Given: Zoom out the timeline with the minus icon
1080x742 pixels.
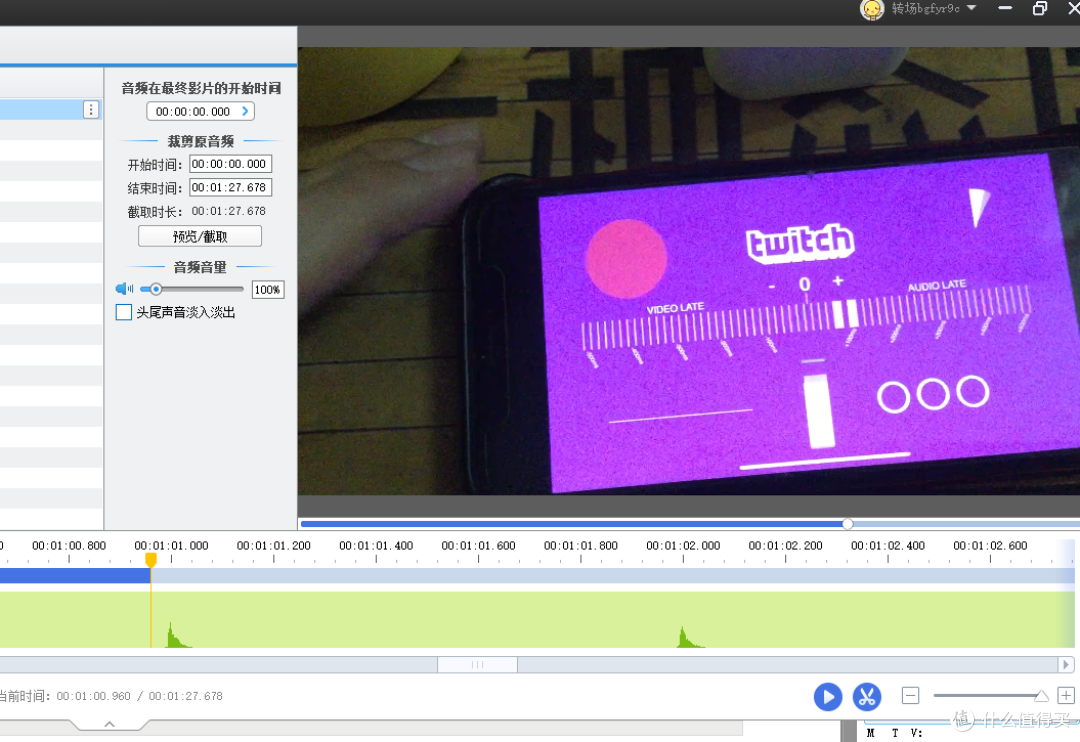Looking at the screenshot, I should tap(910, 696).
